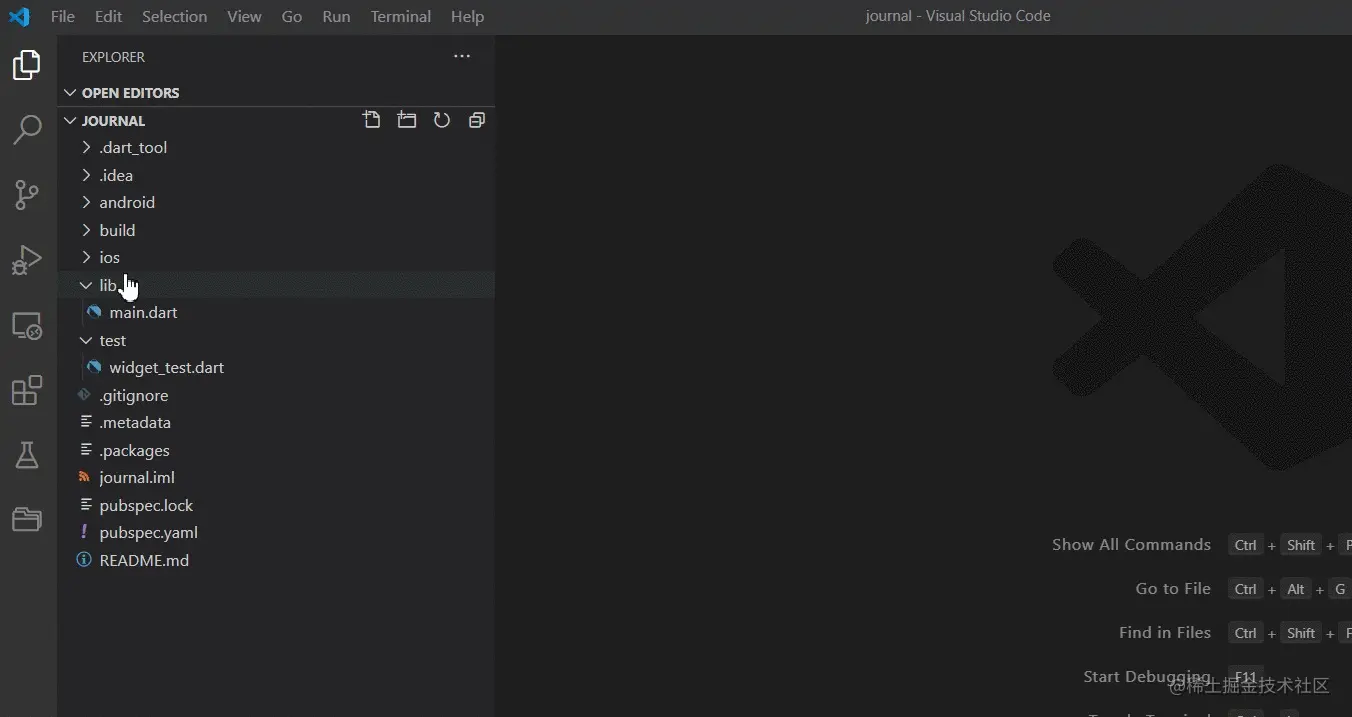The width and height of the screenshot is (1352, 717).
Task: Create a new folder in JOURNAL
Action: (x=407, y=120)
